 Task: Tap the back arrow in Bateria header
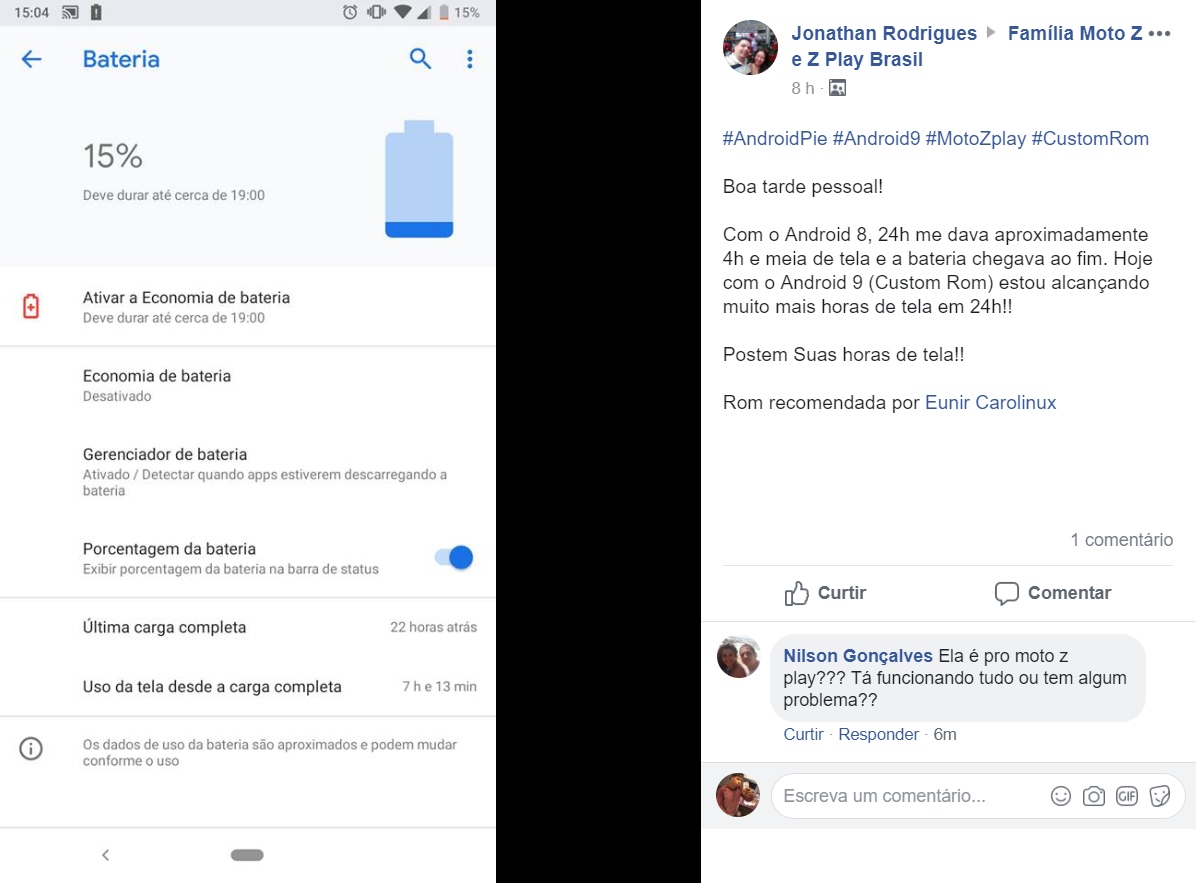(31, 59)
